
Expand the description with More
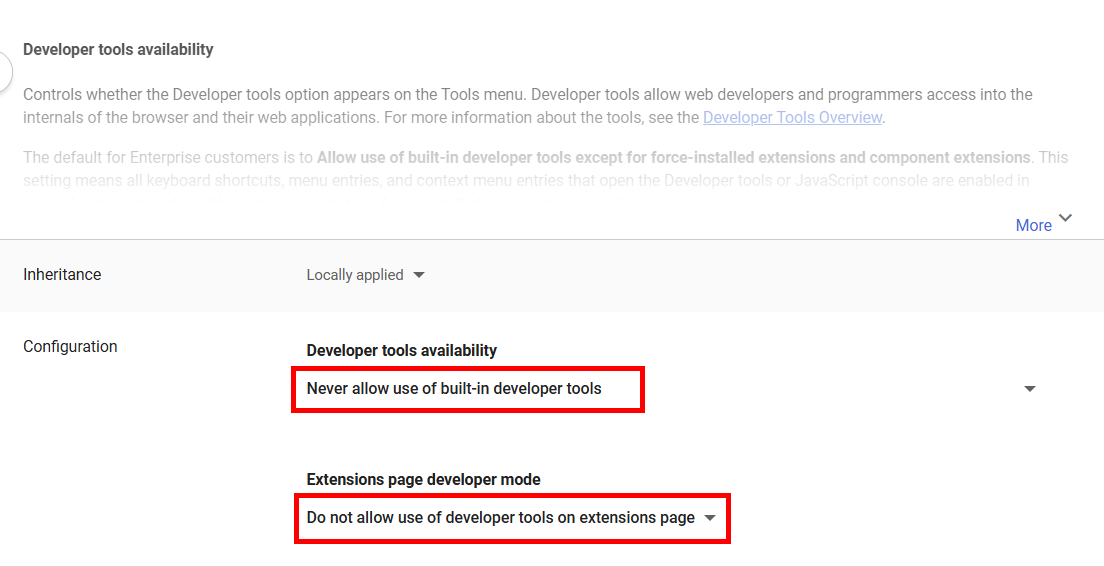coord(1033,225)
